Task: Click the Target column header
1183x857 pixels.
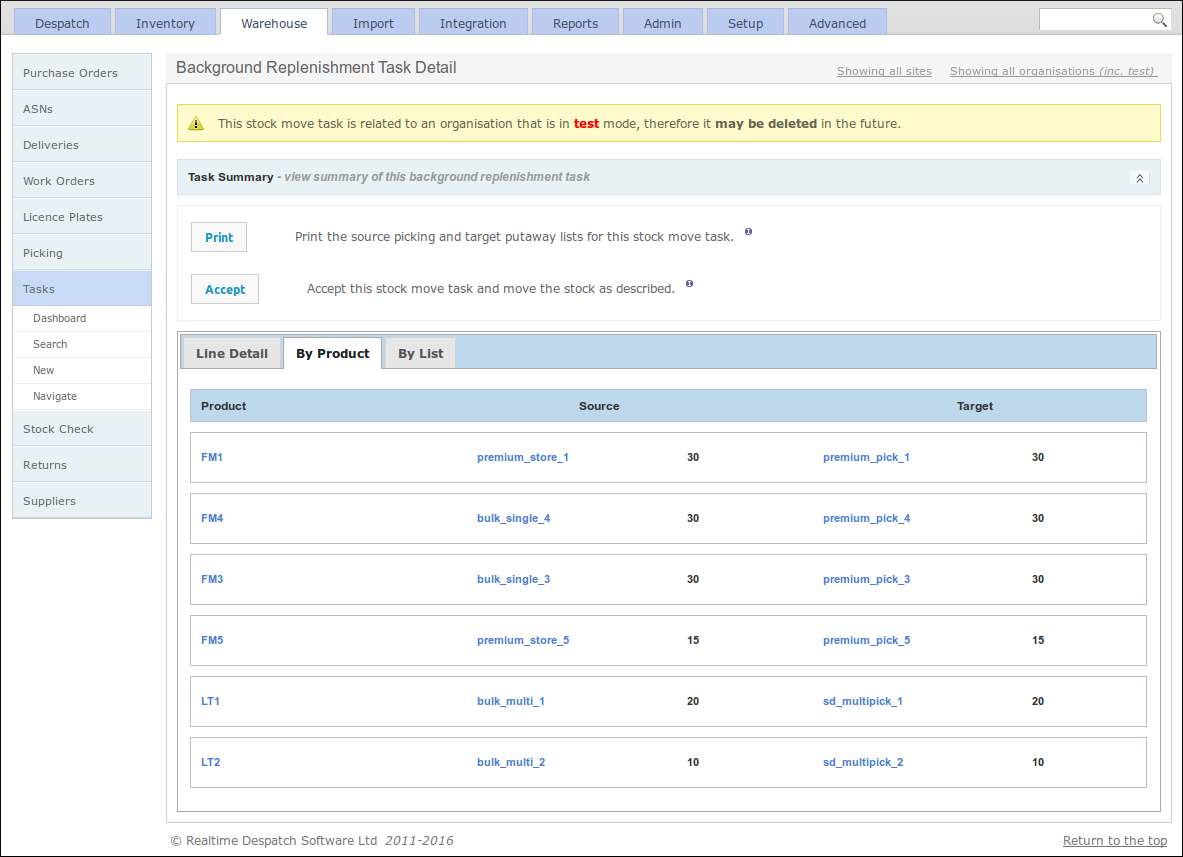Action: coord(975,406)
